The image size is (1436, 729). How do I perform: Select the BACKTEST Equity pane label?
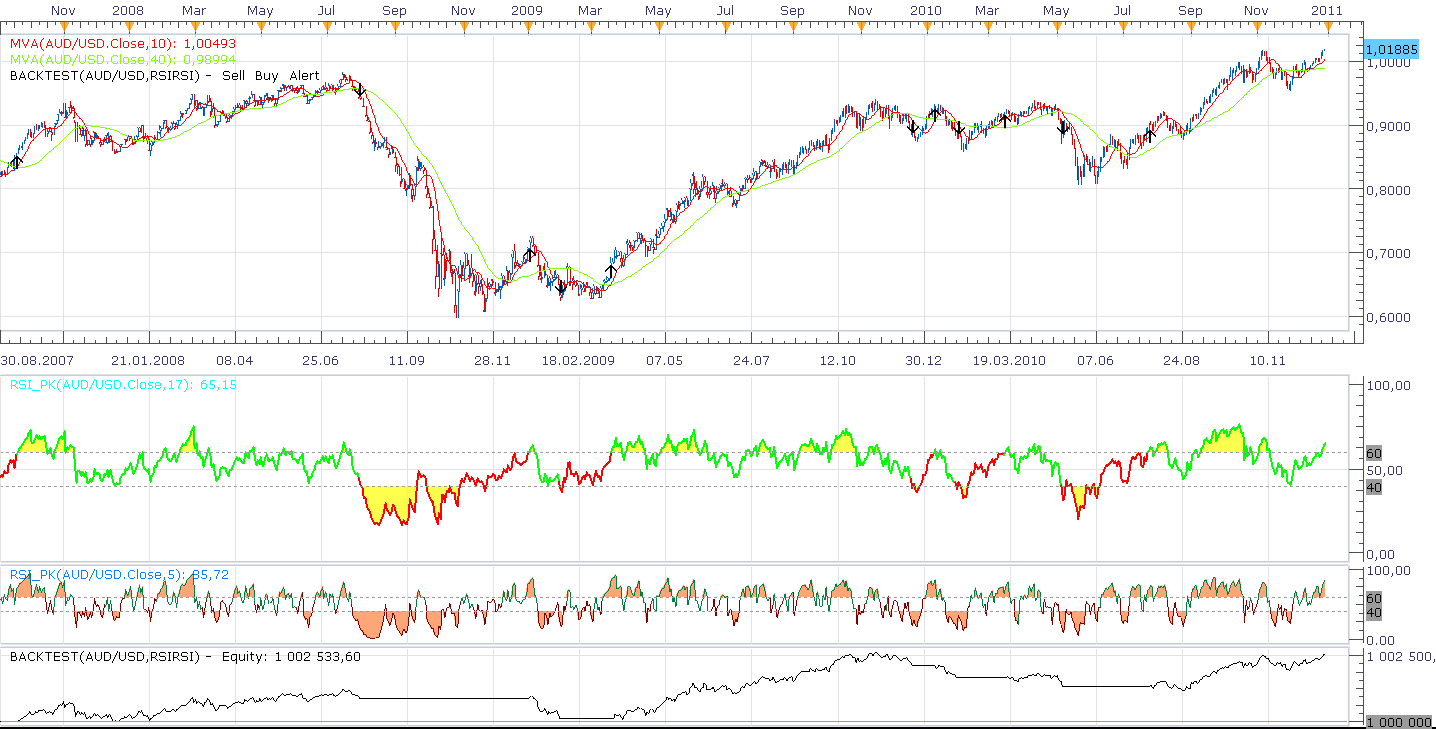click(x=185, y=657)
